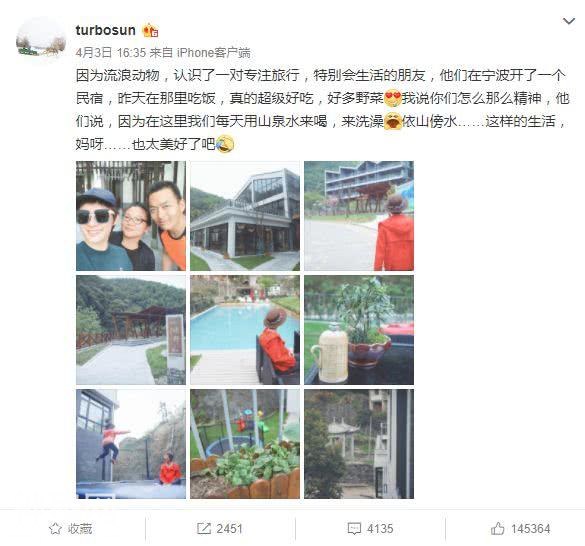
Task: Open the wooden pergola pathway photo
Action: 131,330
